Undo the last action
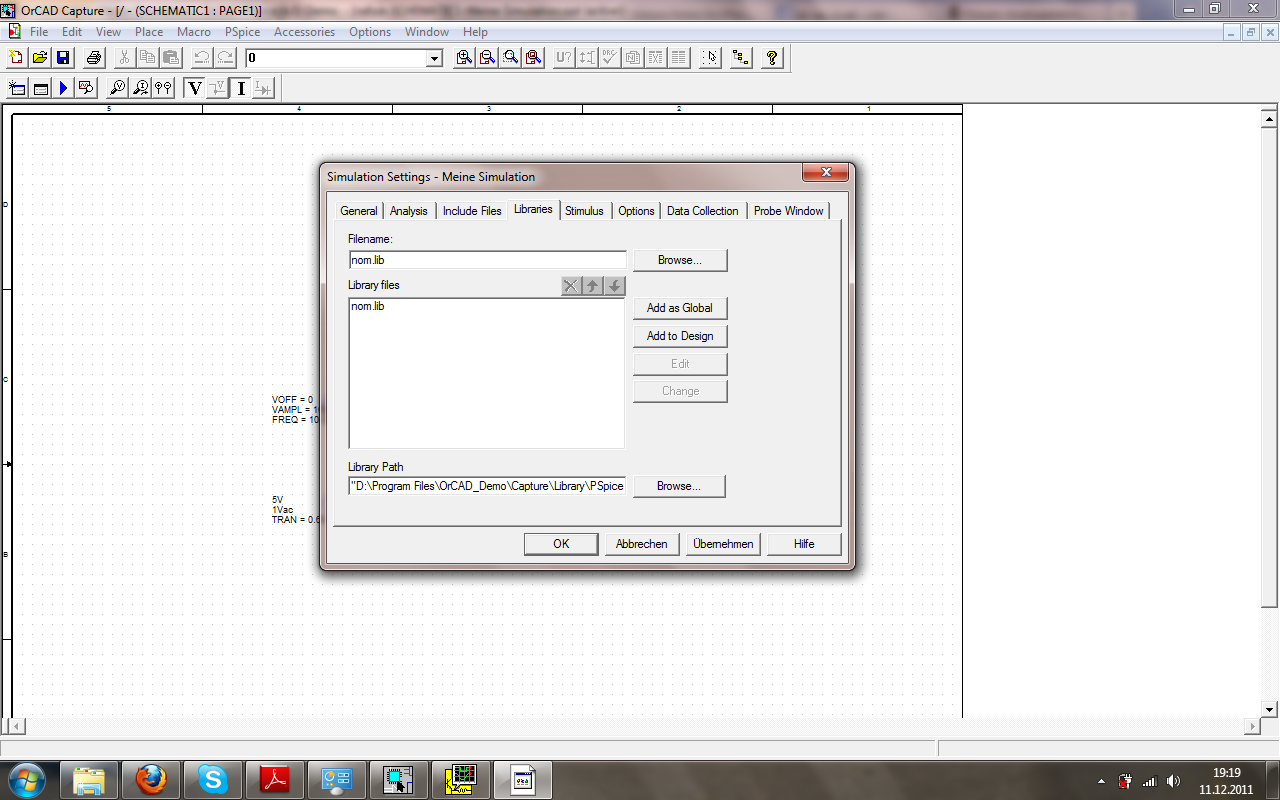This screenshot has height=800, width=1280. click(202, 58)
